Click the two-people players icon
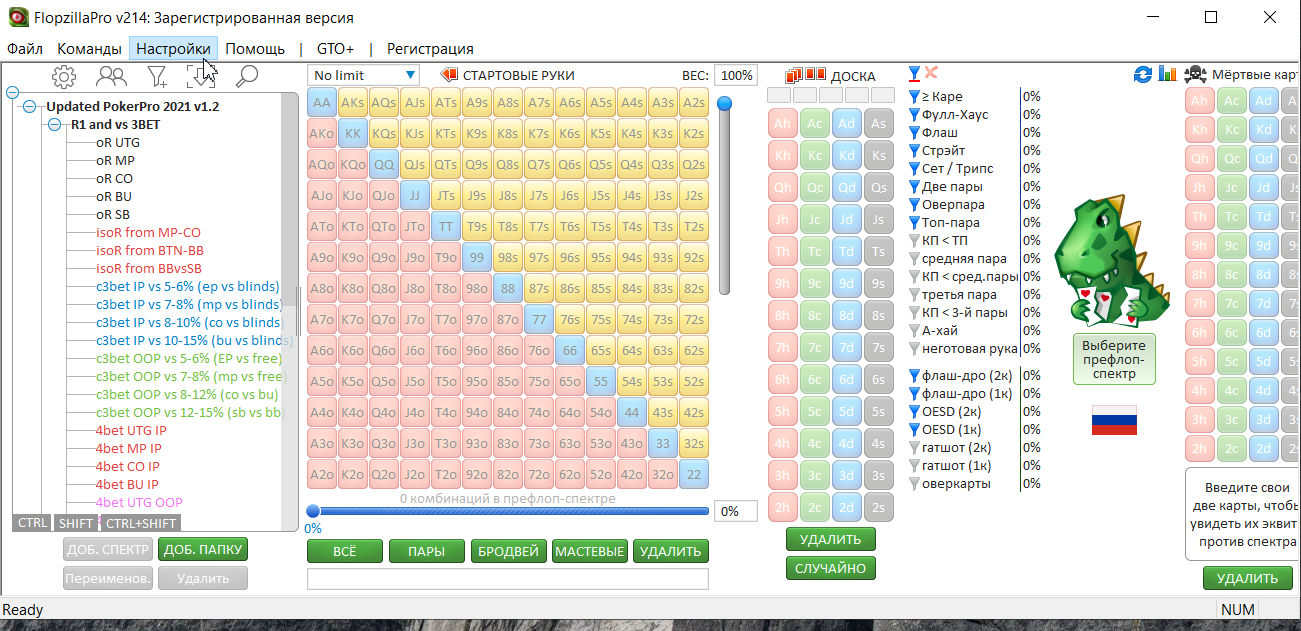The height and width of the screenshot is (631, 1301). (x=111, y=76)
